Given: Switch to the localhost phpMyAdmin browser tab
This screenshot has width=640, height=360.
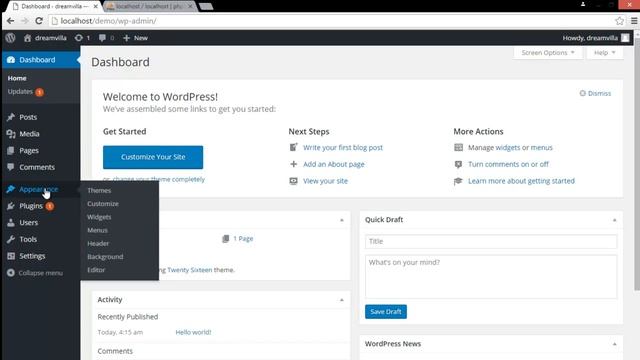Looking at the screenshot, I should 149,7.
